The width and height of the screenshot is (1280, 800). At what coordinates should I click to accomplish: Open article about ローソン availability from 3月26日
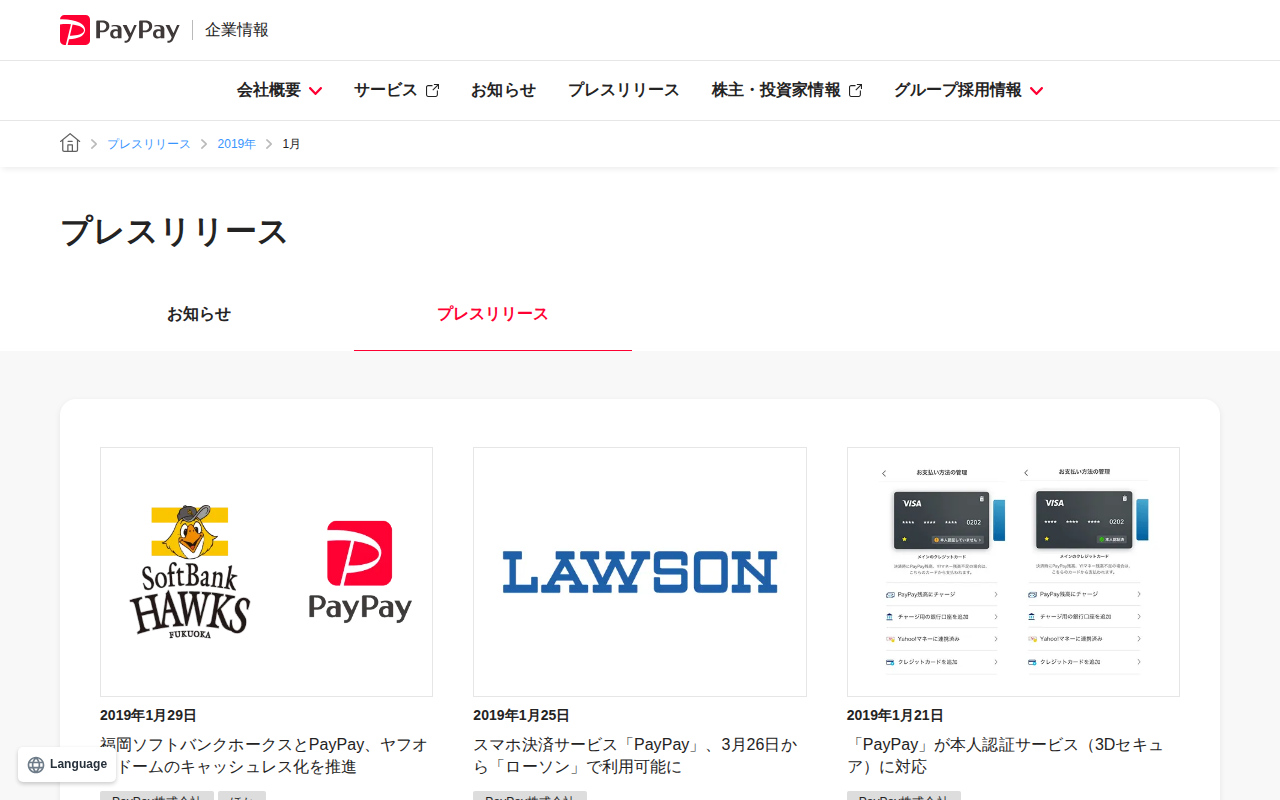click(636, 756)
